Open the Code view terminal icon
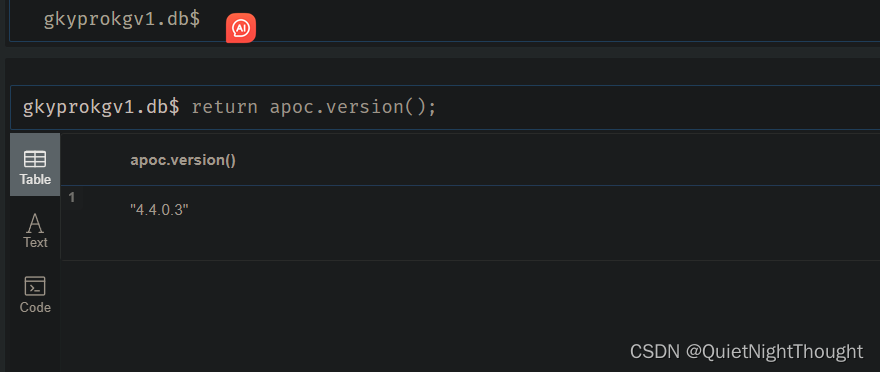Viewport: 880px width, 372px height. tap(35, 286)
